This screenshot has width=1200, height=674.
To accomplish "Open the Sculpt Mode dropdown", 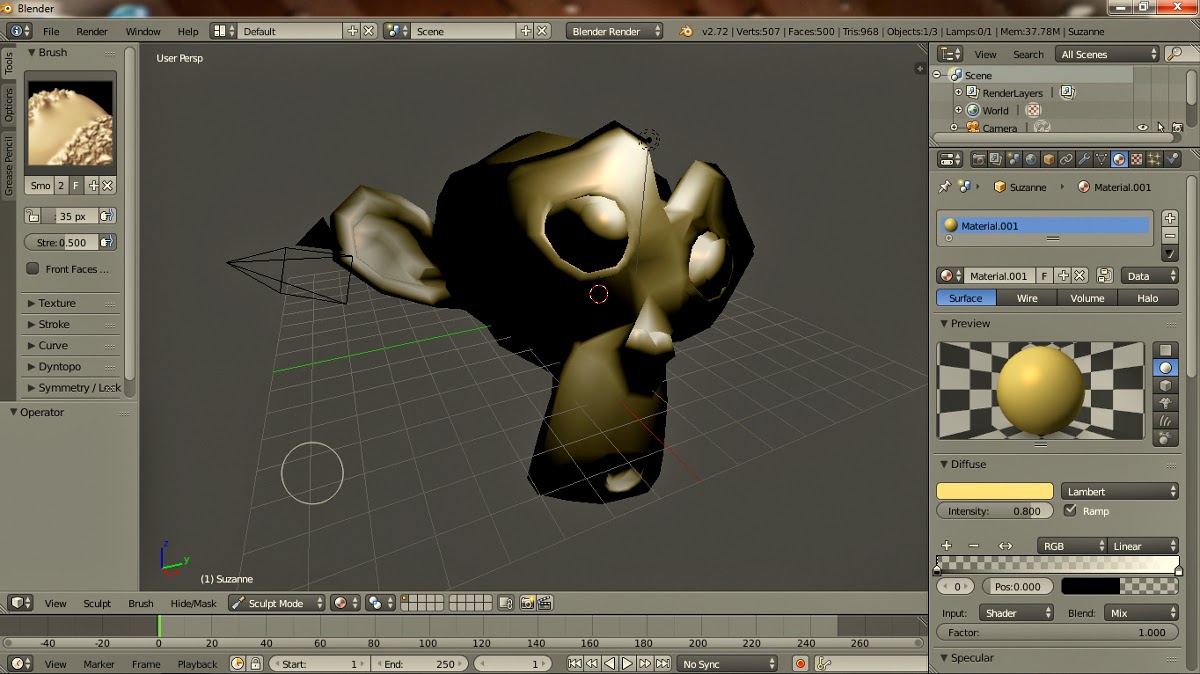I will (276, 603).
